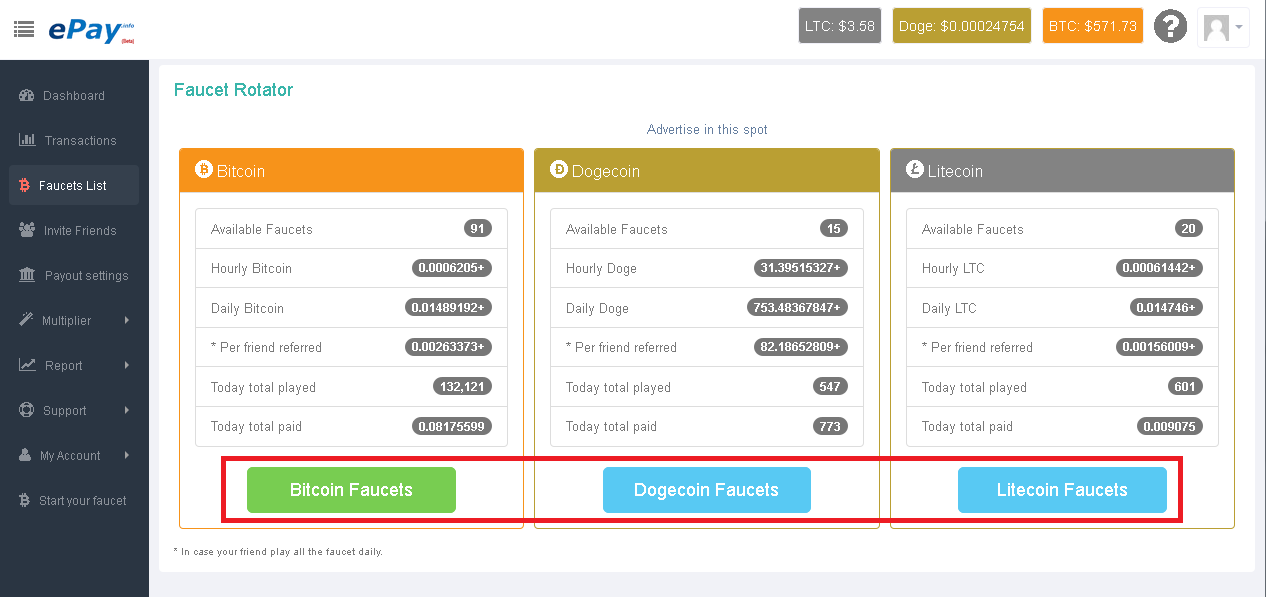This screenshot has height=597, width=1266.
Task: Click Hourly Doge value 31.39515327+
Action: click(x=800, y=268)
